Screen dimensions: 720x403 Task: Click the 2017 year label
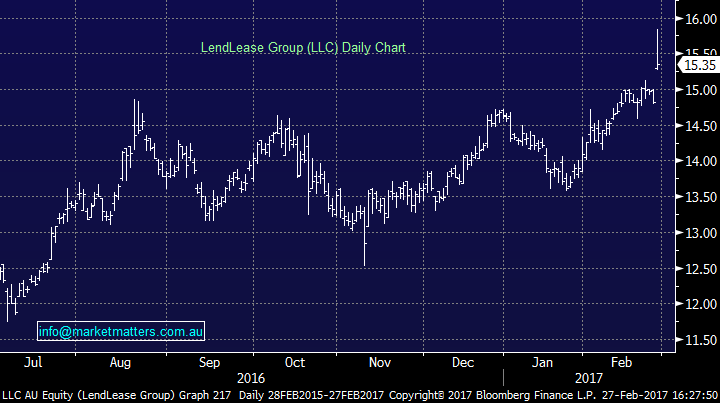589,378
